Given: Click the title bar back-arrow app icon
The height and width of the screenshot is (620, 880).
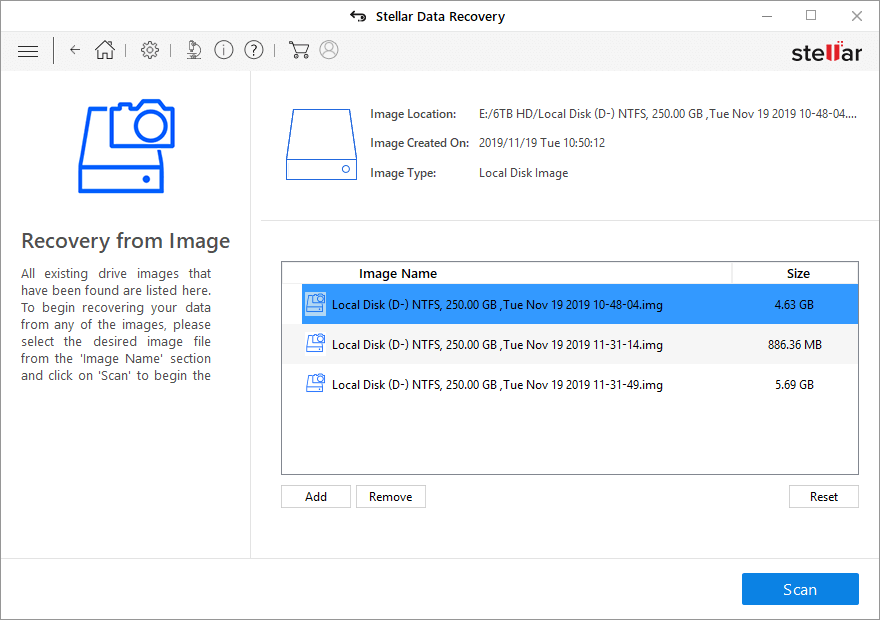Looking at the screenshot, I should 358,16.
